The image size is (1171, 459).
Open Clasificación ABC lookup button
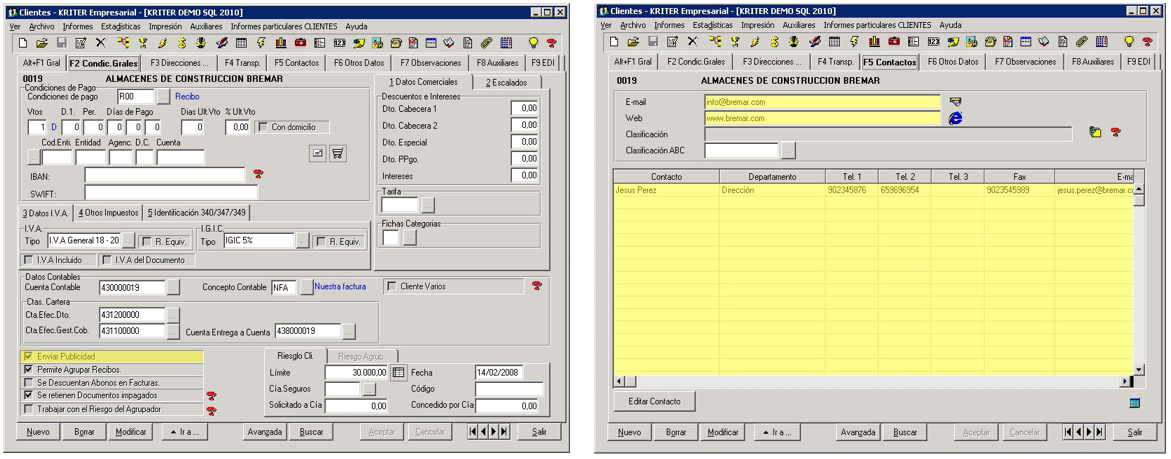click(789, 150)
